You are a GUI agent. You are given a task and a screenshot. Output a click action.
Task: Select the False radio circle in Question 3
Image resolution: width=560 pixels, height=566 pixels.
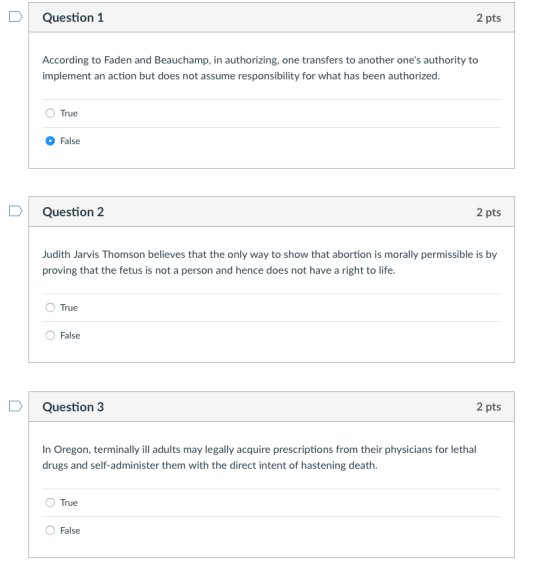coord(50,530)
